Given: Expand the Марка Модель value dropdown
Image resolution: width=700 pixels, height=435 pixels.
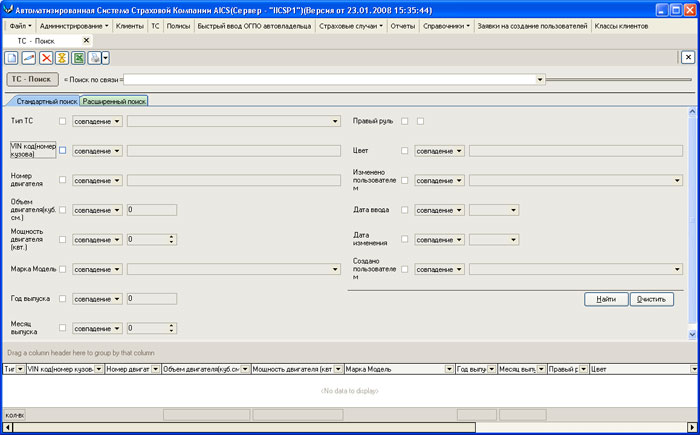Looking at the screenshot, I should coord(335,269).
